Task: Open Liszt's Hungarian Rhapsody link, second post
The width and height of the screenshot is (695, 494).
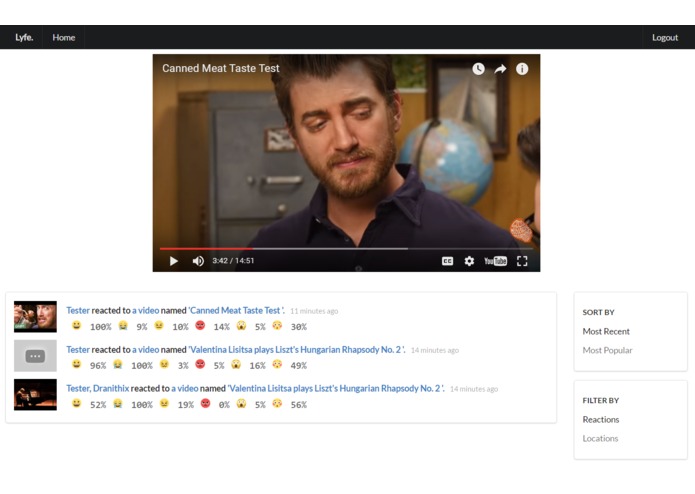Action: pyautogui.click(x=297, y=349)
